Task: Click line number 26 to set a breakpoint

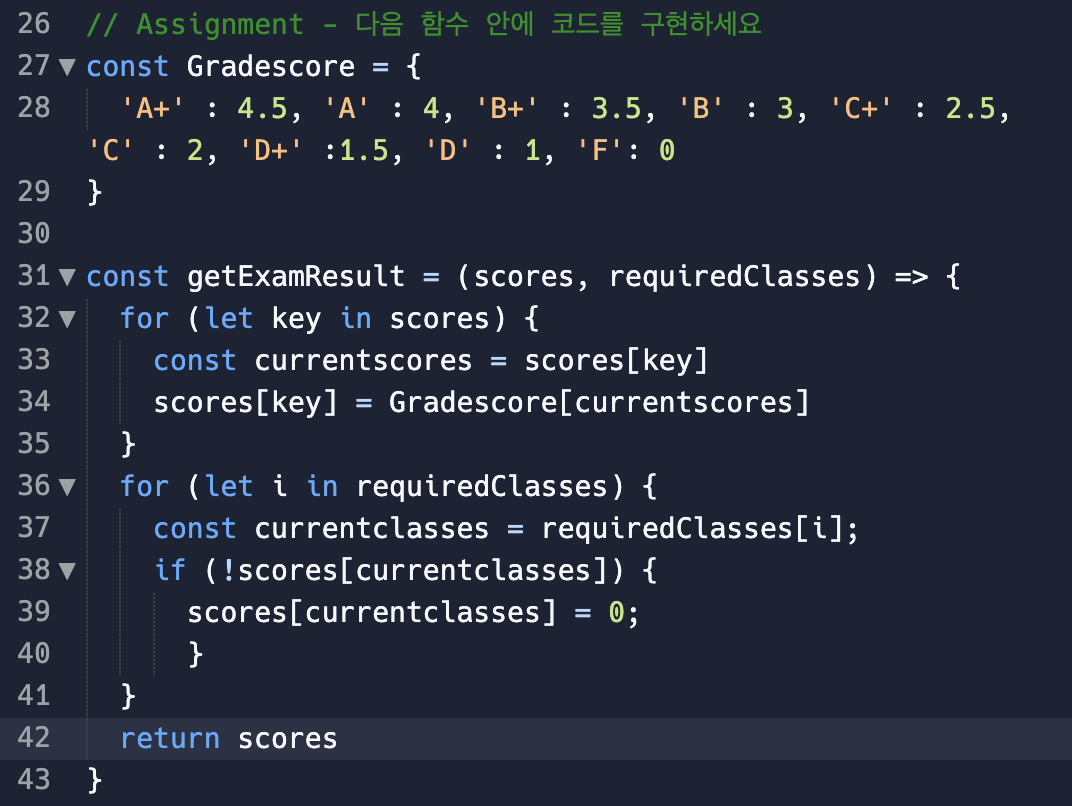Action: (34, 23)
